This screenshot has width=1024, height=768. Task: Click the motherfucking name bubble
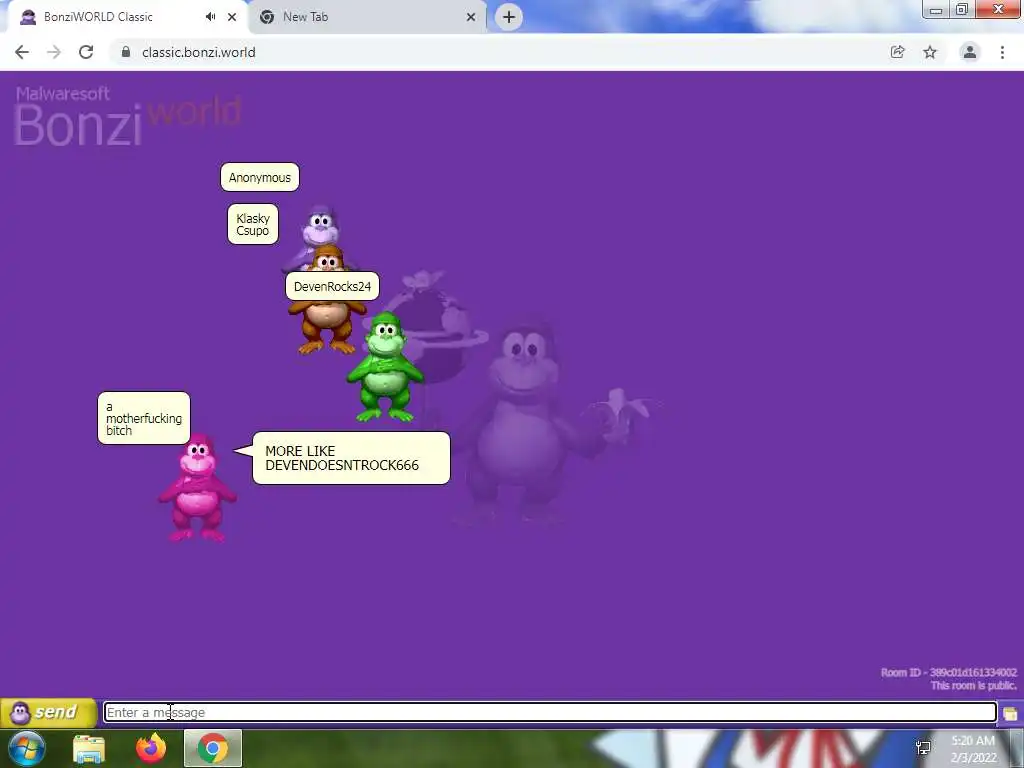[x=144, y=418]
